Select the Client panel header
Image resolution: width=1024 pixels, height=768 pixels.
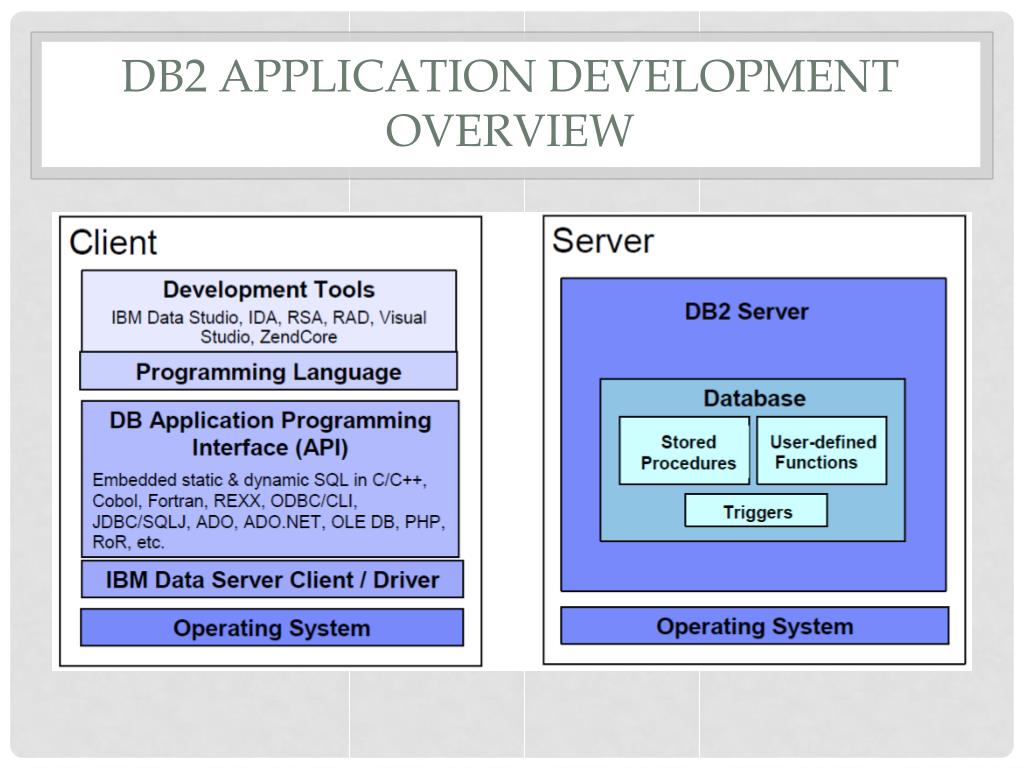click(x=114, y=242)
